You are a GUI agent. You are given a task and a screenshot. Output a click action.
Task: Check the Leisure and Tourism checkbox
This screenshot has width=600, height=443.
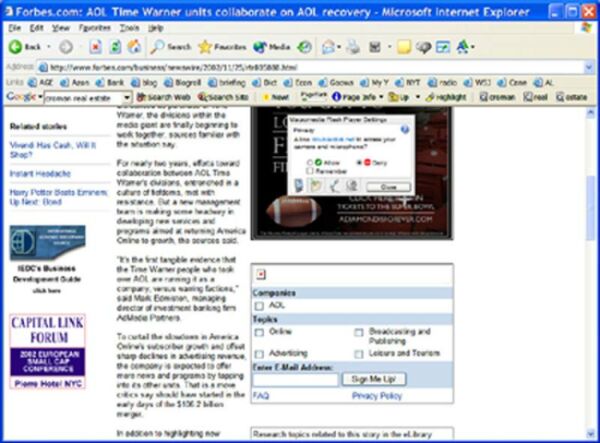click(x=359, y=354)
